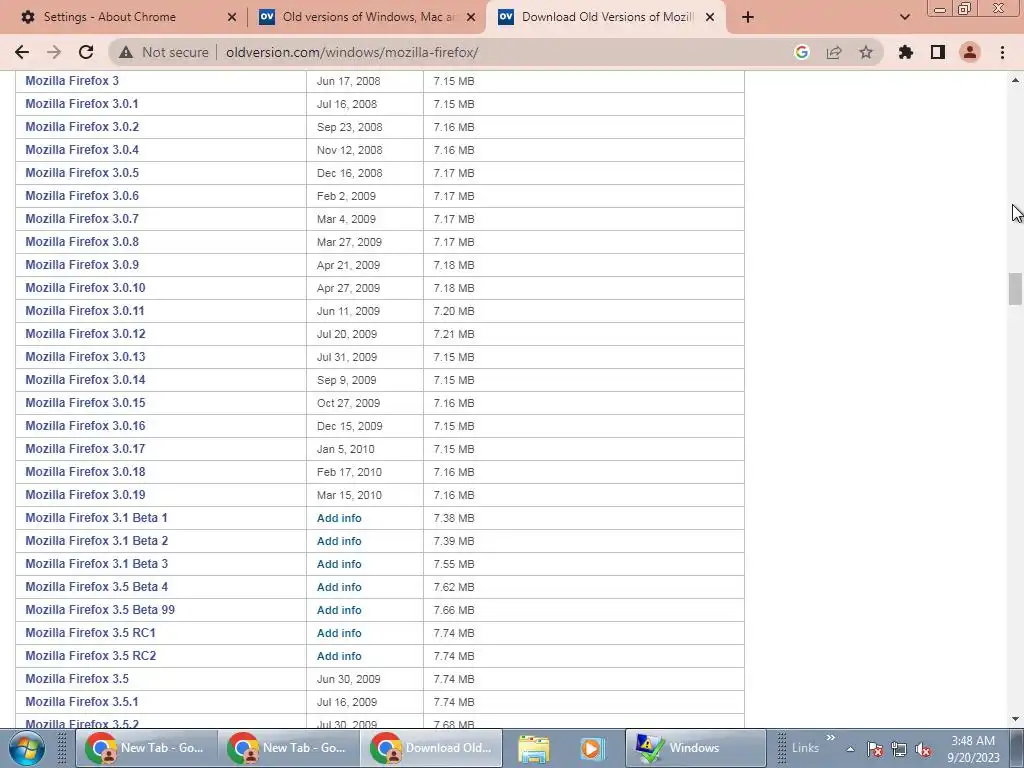
Task: Open Mozilla Firefox 3.5 RC2 link
Action: pos(91,656)
